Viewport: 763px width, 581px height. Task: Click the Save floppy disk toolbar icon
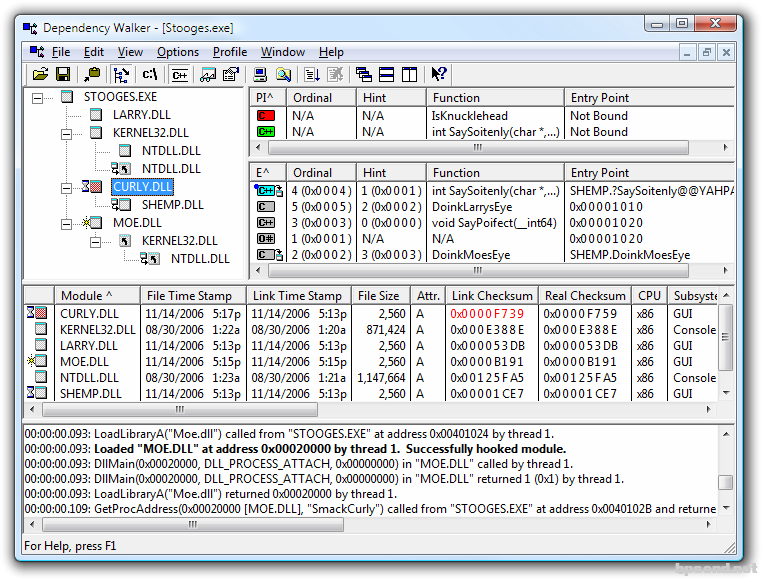pyautogui.click(x=63, y=74)
